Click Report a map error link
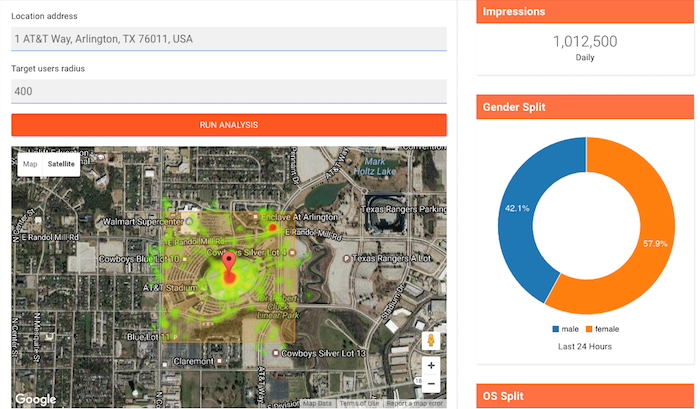 (x=414, y=403)
